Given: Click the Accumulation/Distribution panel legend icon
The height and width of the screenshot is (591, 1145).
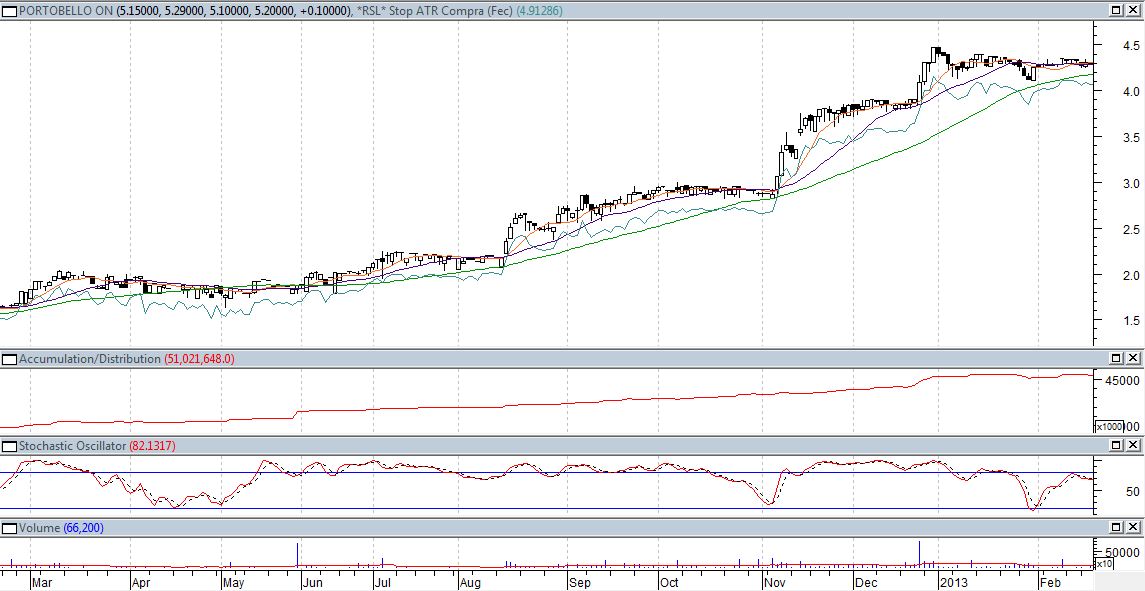Looking at the screenshot, I should point(11,358).
